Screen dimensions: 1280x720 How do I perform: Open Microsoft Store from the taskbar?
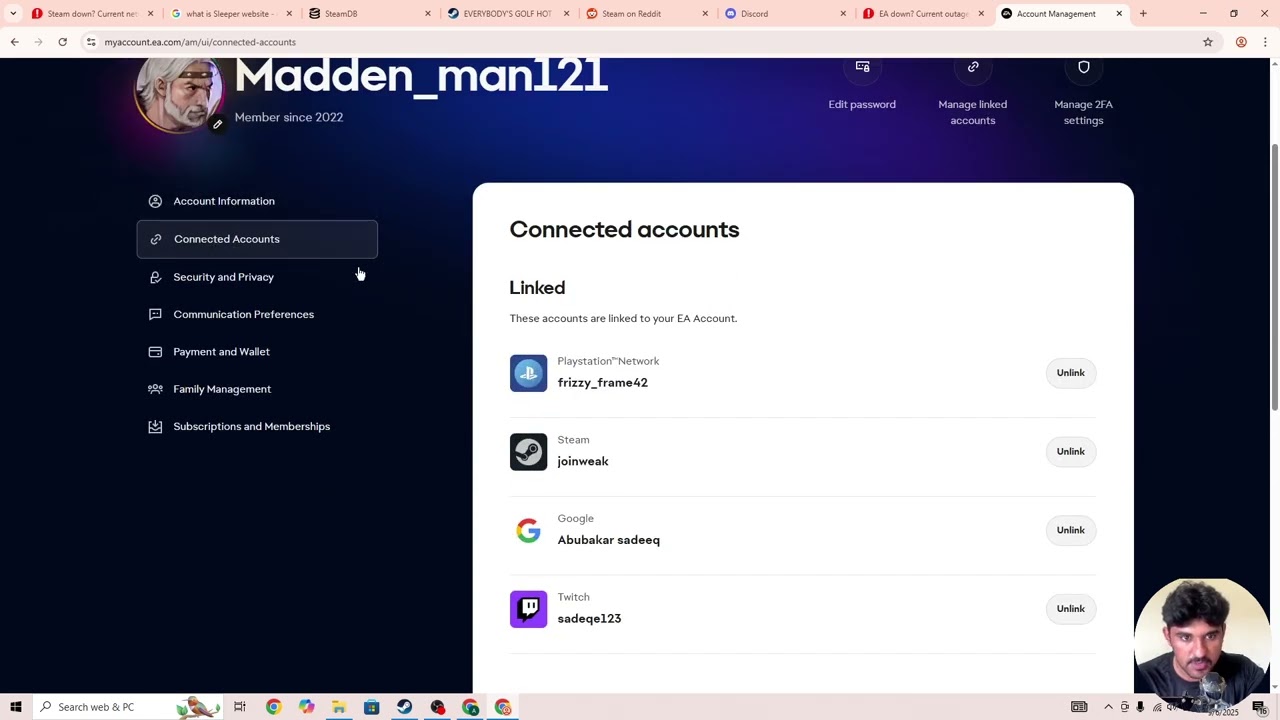371,707
